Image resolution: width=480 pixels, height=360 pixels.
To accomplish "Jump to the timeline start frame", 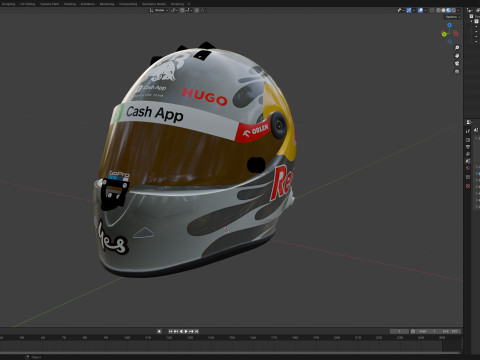I will click(170, 331).
